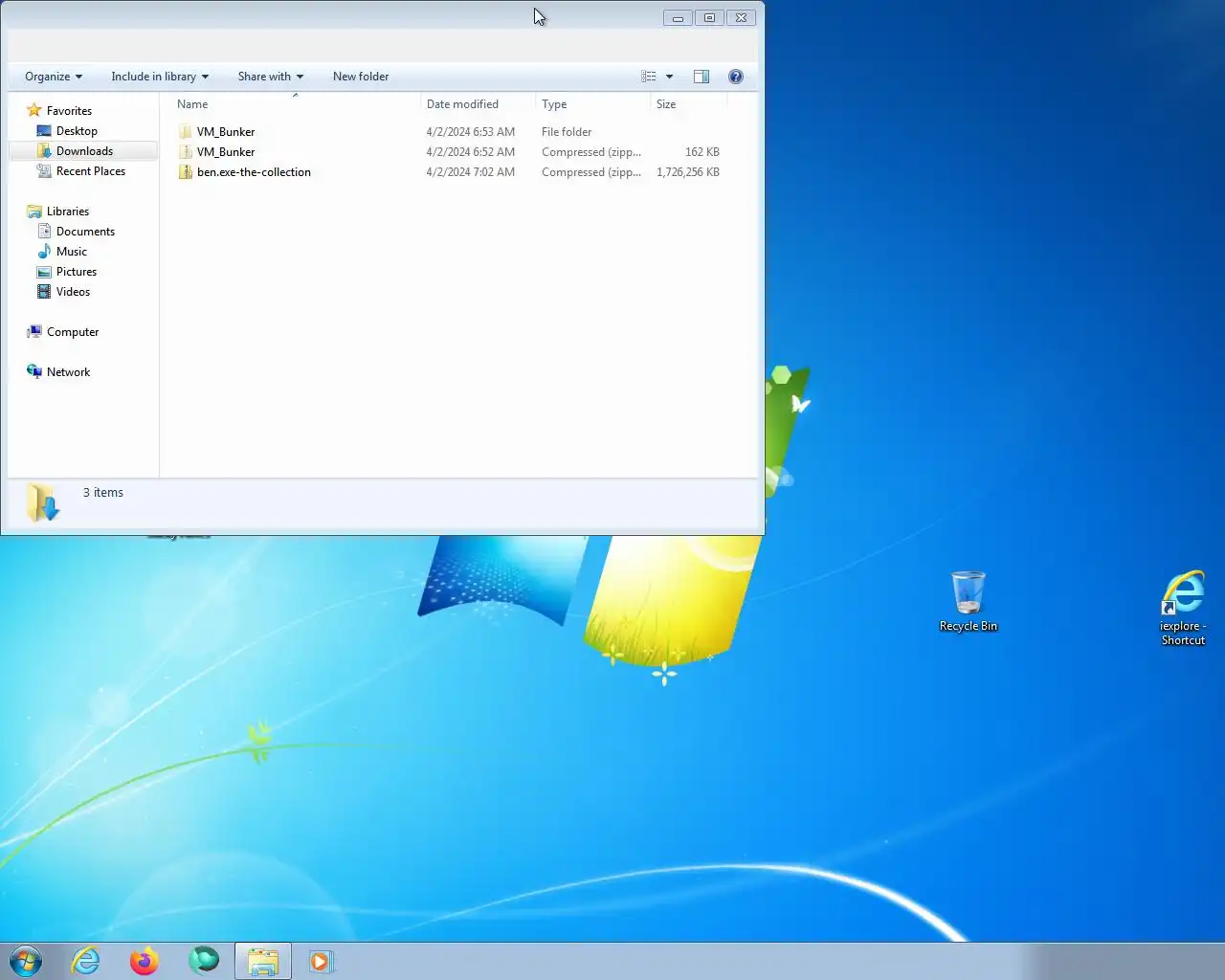The height and width of the screenshot is (980, 1225).
Task: Click the 162 KB size cell
Action: point(702,152)
